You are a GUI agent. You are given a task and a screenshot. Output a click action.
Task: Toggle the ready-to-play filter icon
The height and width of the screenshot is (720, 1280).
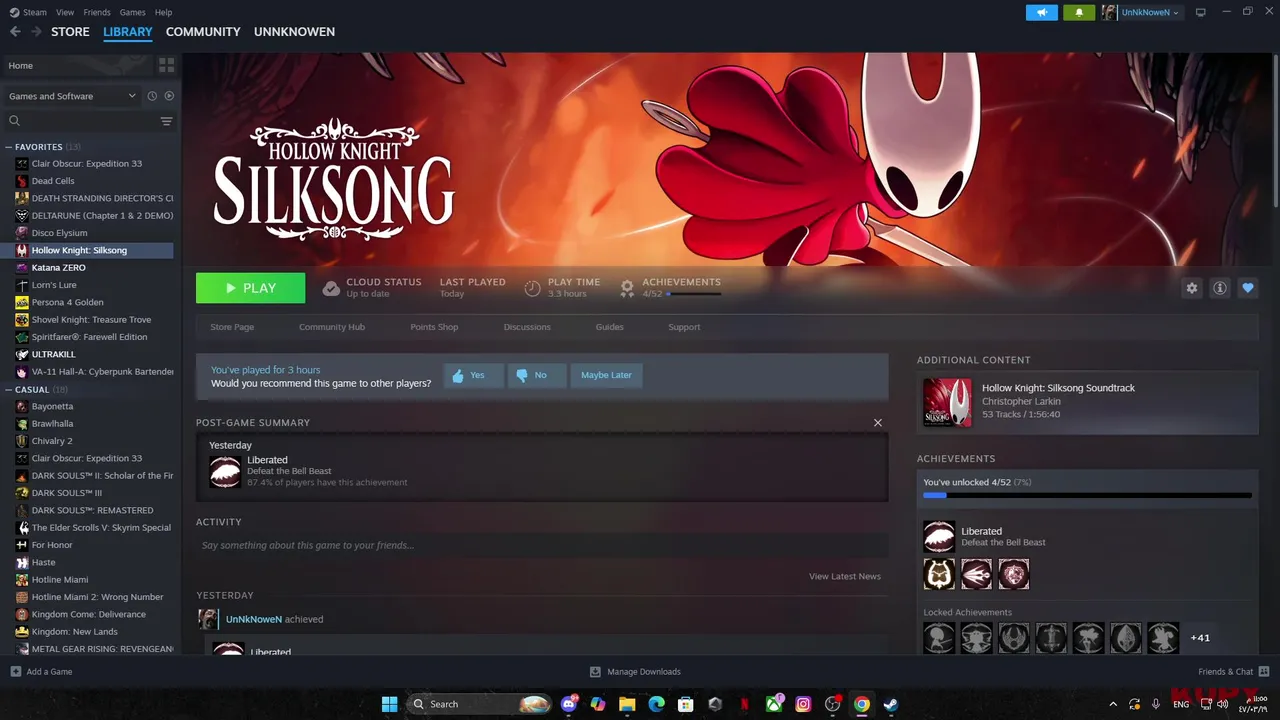(x=169, y=96)
